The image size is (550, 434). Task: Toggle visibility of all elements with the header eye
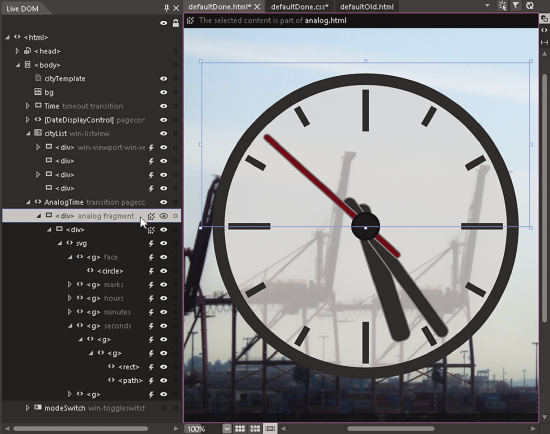(163, 23)
